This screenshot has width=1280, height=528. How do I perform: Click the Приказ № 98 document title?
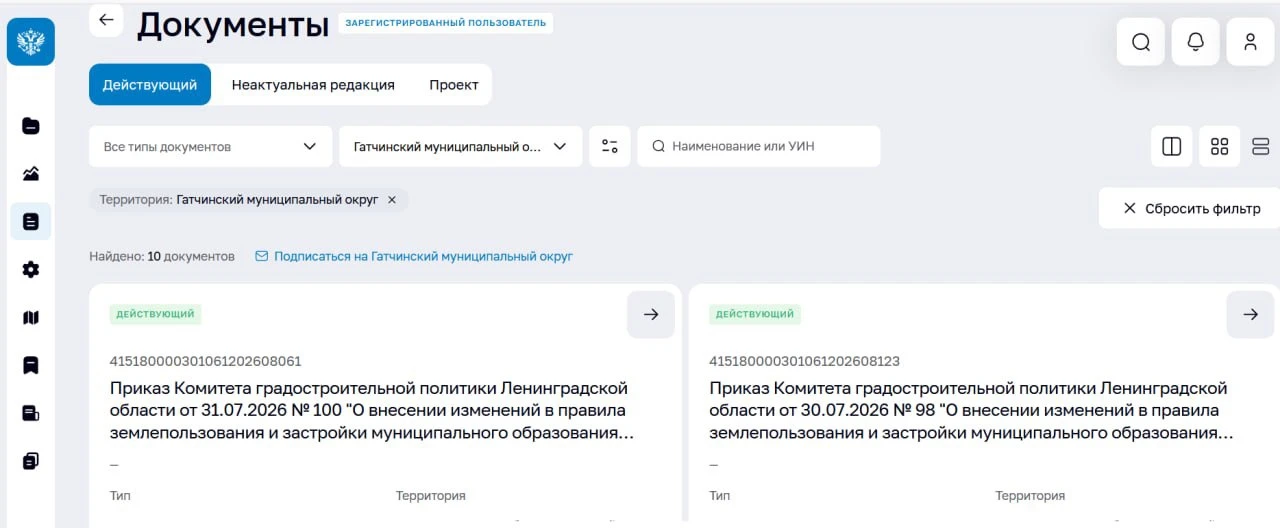[971, 410]
